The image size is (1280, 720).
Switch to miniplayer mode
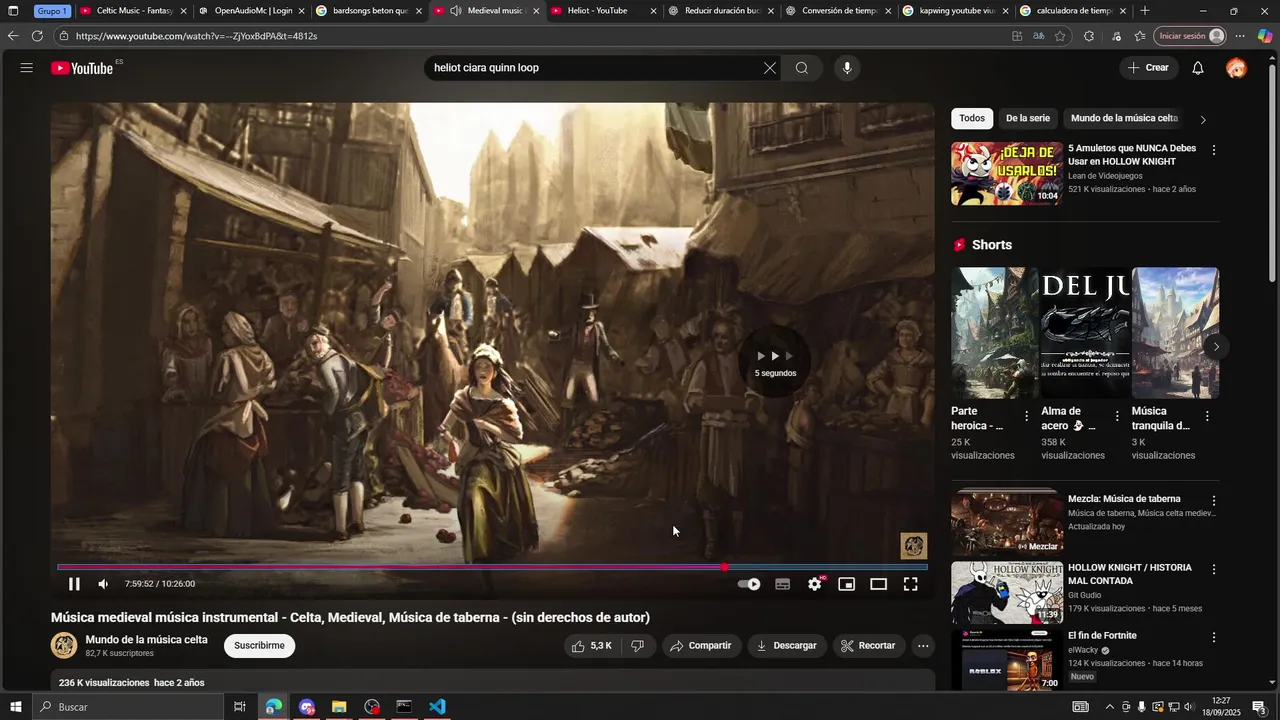tap(847, 584)
